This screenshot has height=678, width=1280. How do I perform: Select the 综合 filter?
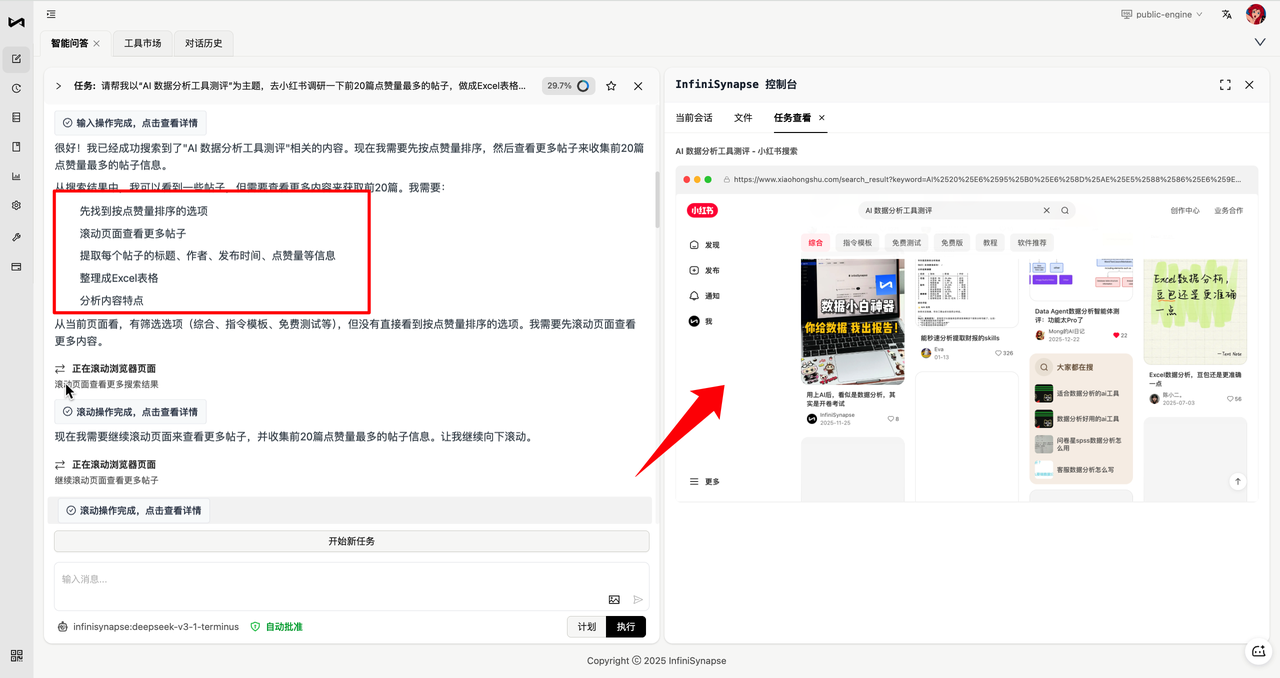point(816,243)
